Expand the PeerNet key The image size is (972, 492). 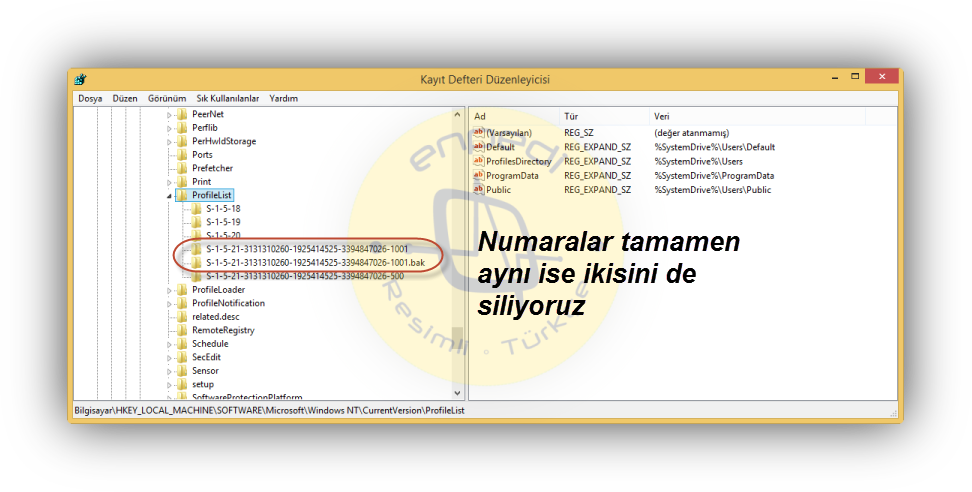(169, 115)
